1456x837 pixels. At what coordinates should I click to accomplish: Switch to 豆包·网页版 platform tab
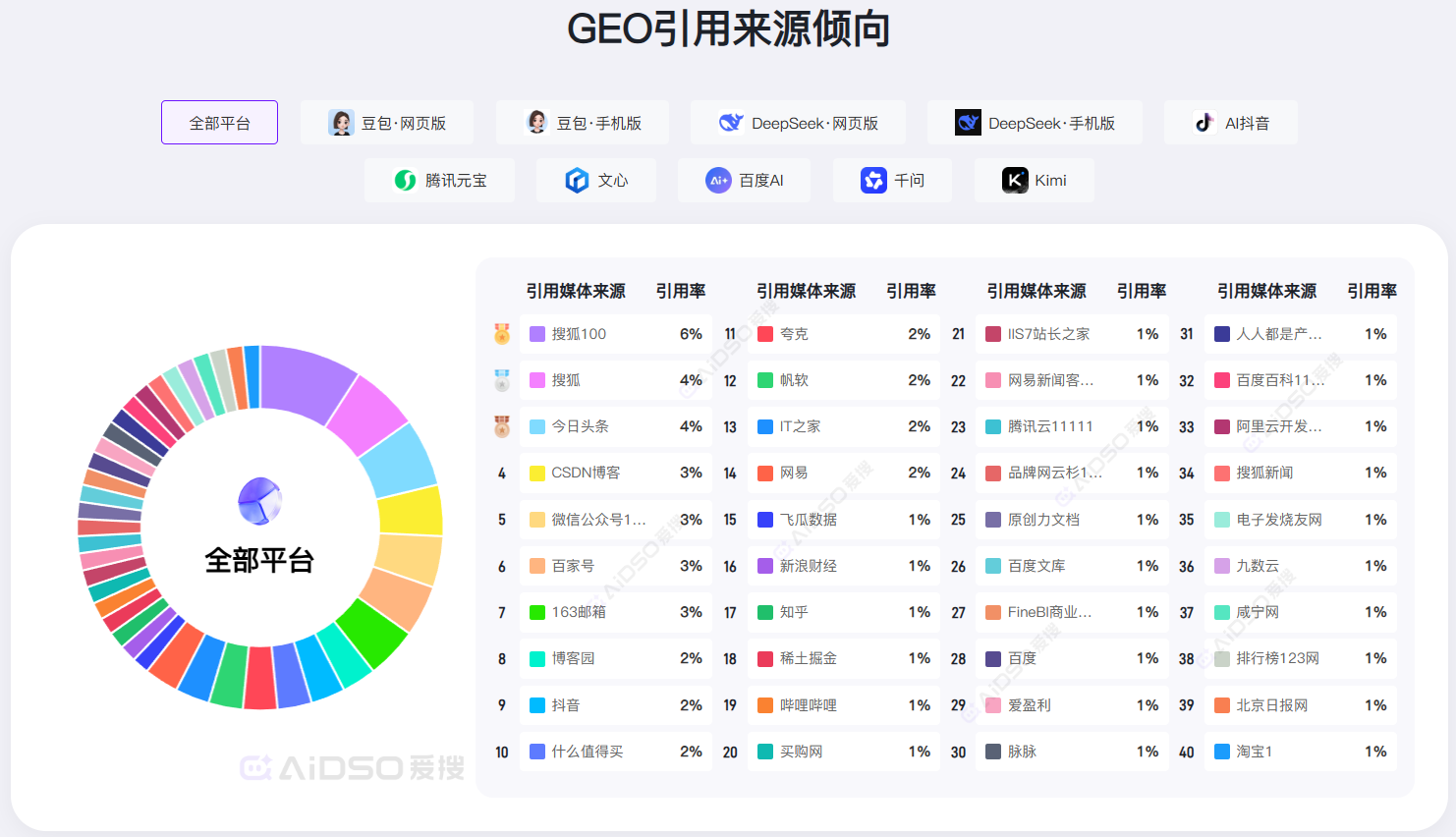[386, 123]
